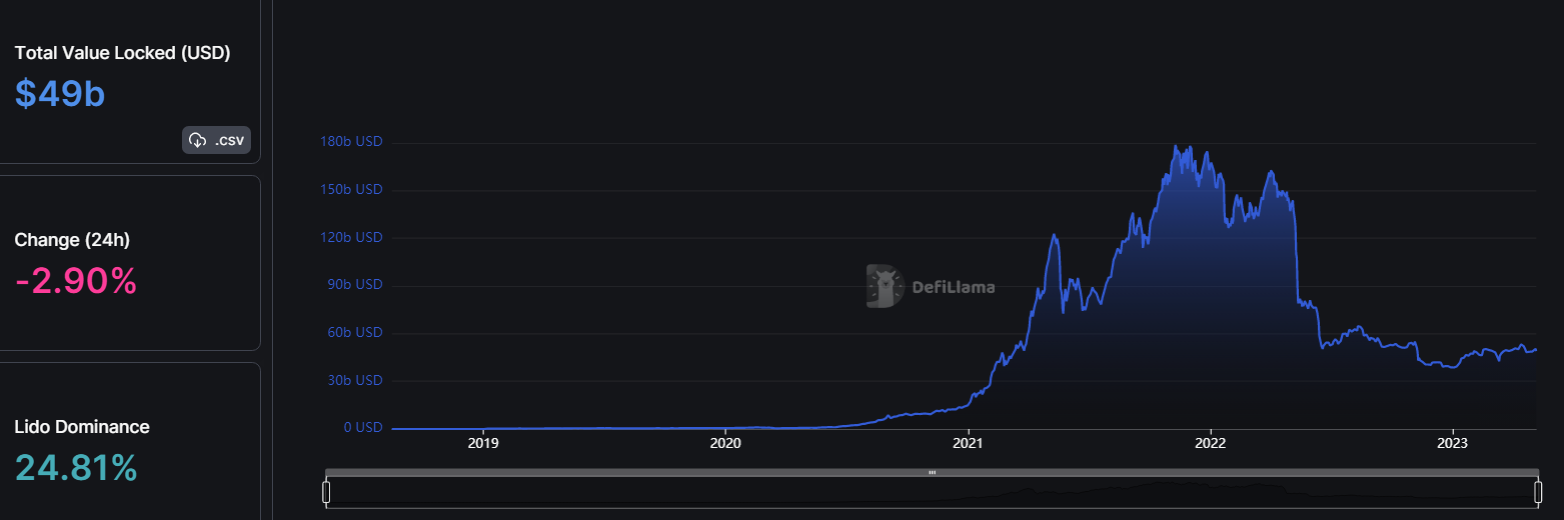Click the 0 USD y-axis label
This screenshot has height=520, width=1564.
363,428
